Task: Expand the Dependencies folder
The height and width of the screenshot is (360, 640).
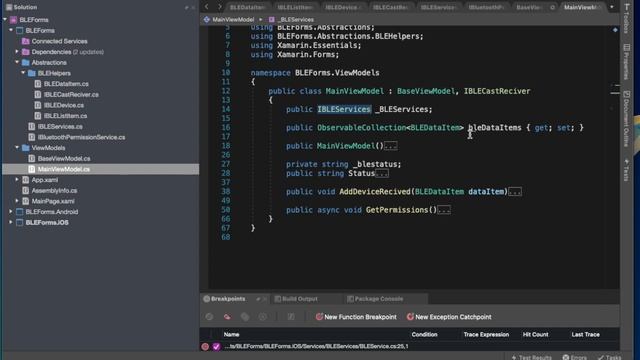Action: click(x=17, y=52)
